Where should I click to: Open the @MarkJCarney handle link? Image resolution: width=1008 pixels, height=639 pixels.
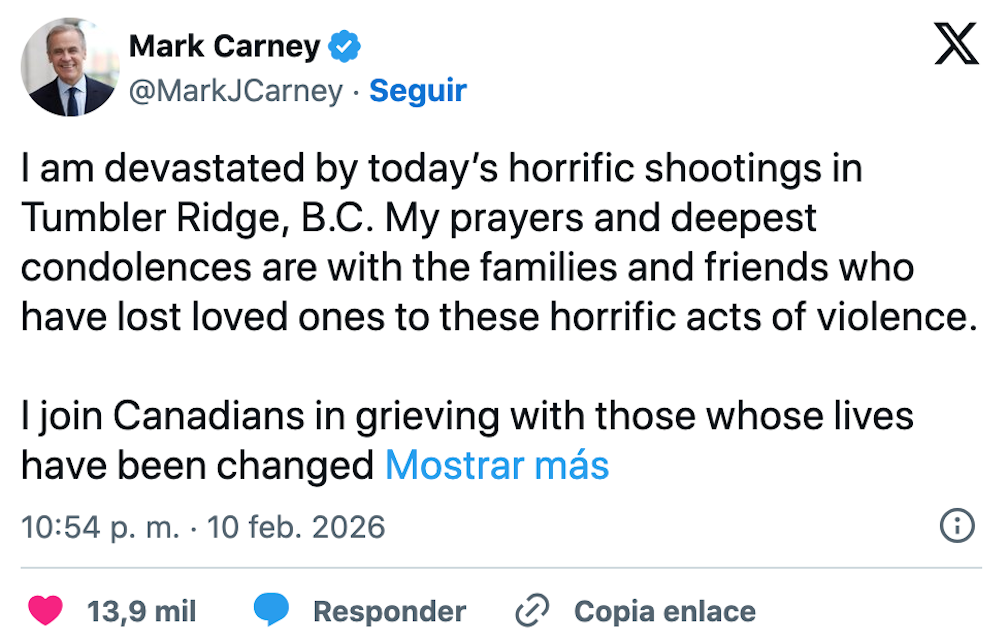pos(236,91)
